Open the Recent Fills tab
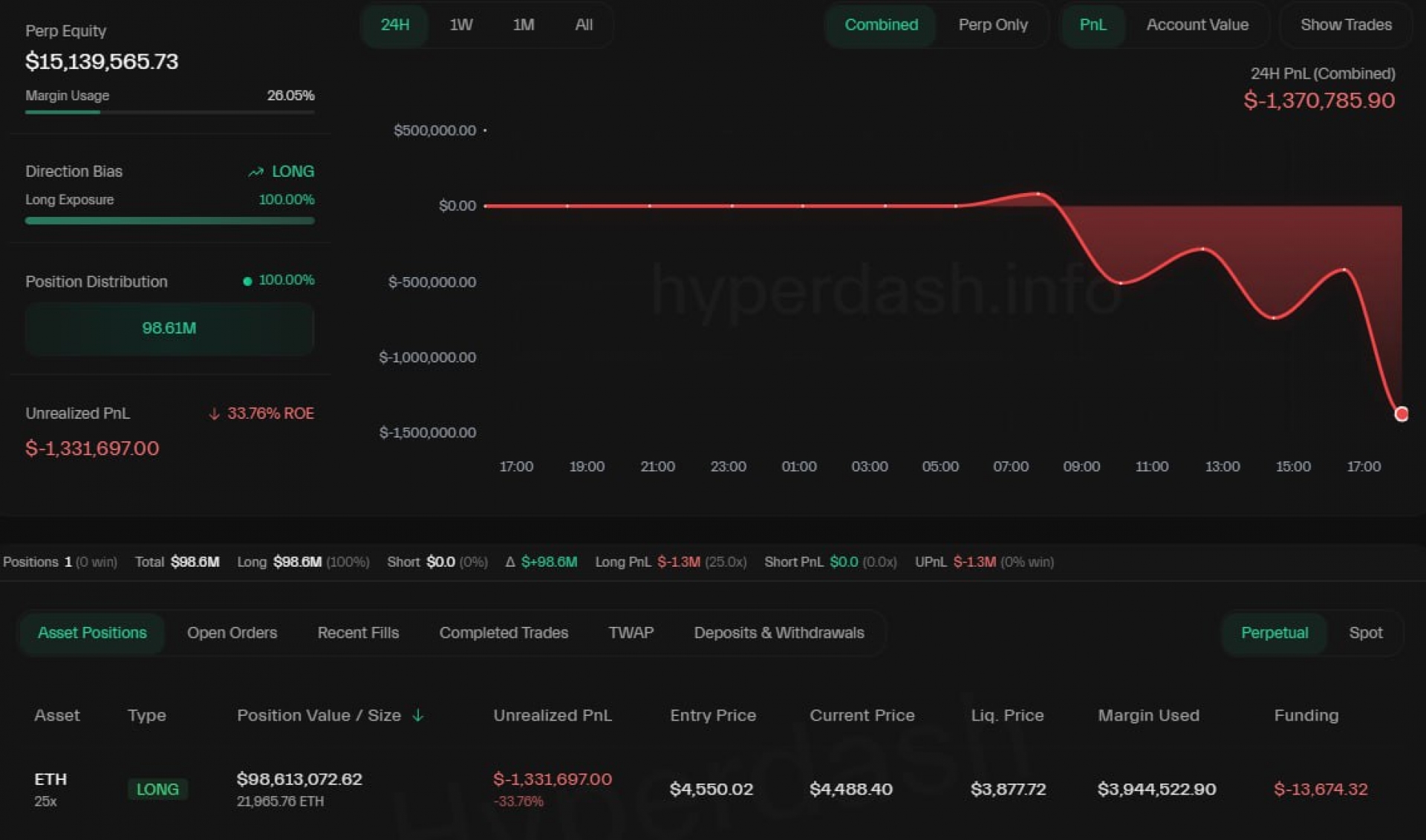 pyautogui.click(x=358, y=633)
